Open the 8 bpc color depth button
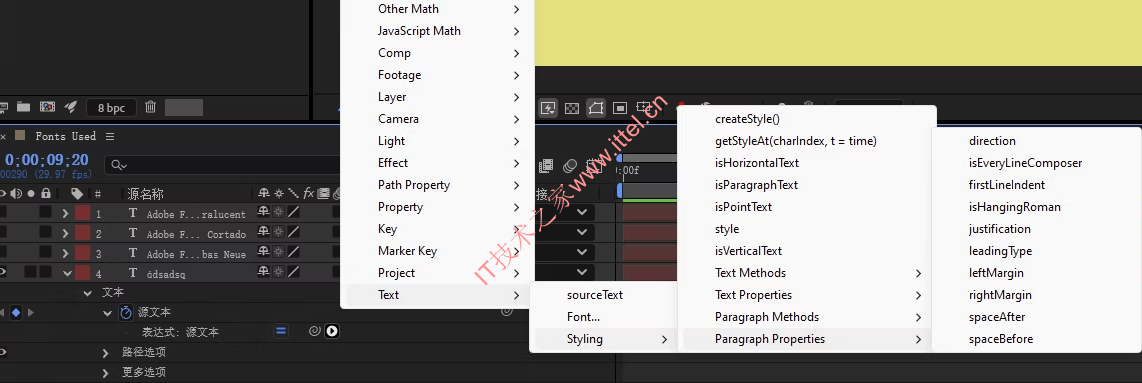The image size is (1142, 383). click(111, 108)
